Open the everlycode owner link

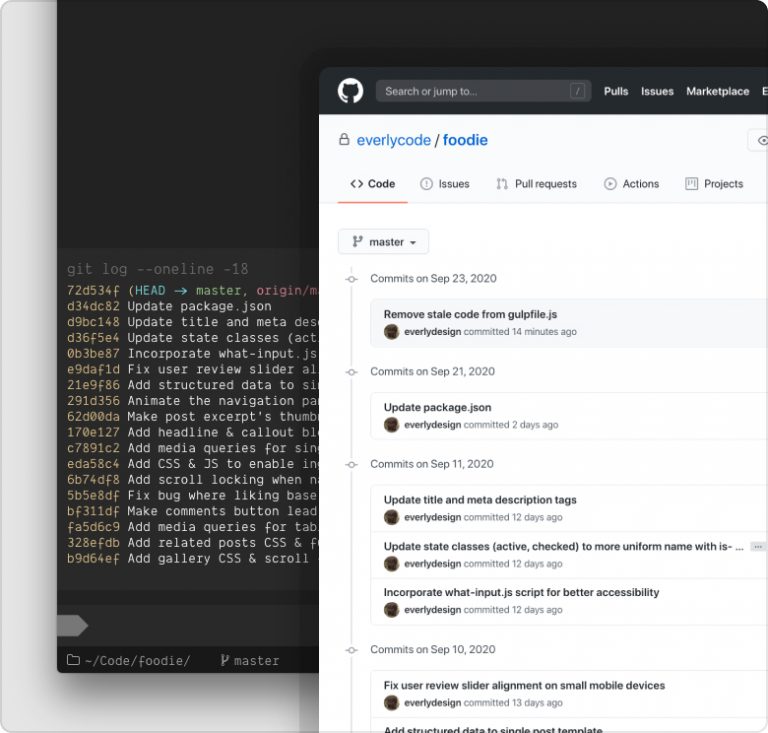(x=393, y=140)
